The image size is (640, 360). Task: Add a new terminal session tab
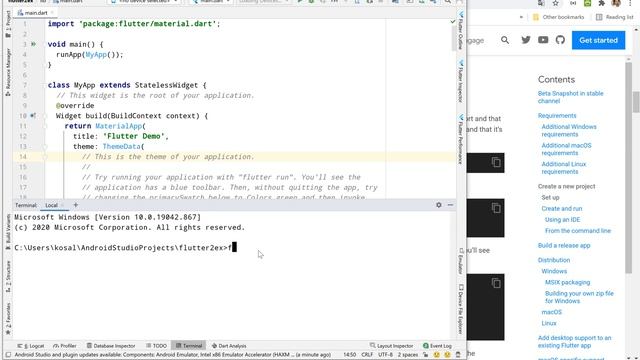[76, 205]
